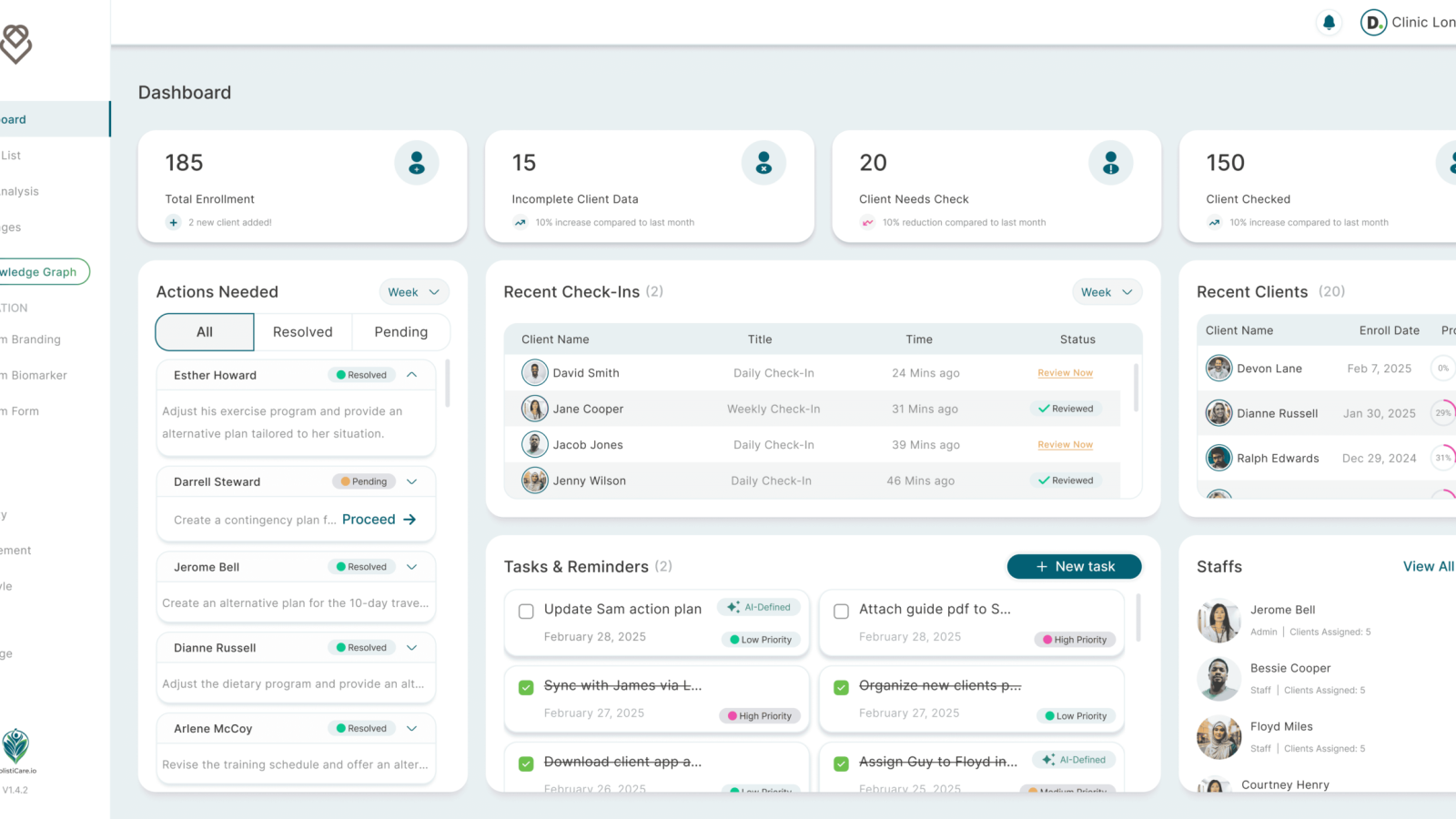The width and height of the screenshot is (1456, 819).
Task: Open the notifications bell
Action: [x=1329, y=23]
